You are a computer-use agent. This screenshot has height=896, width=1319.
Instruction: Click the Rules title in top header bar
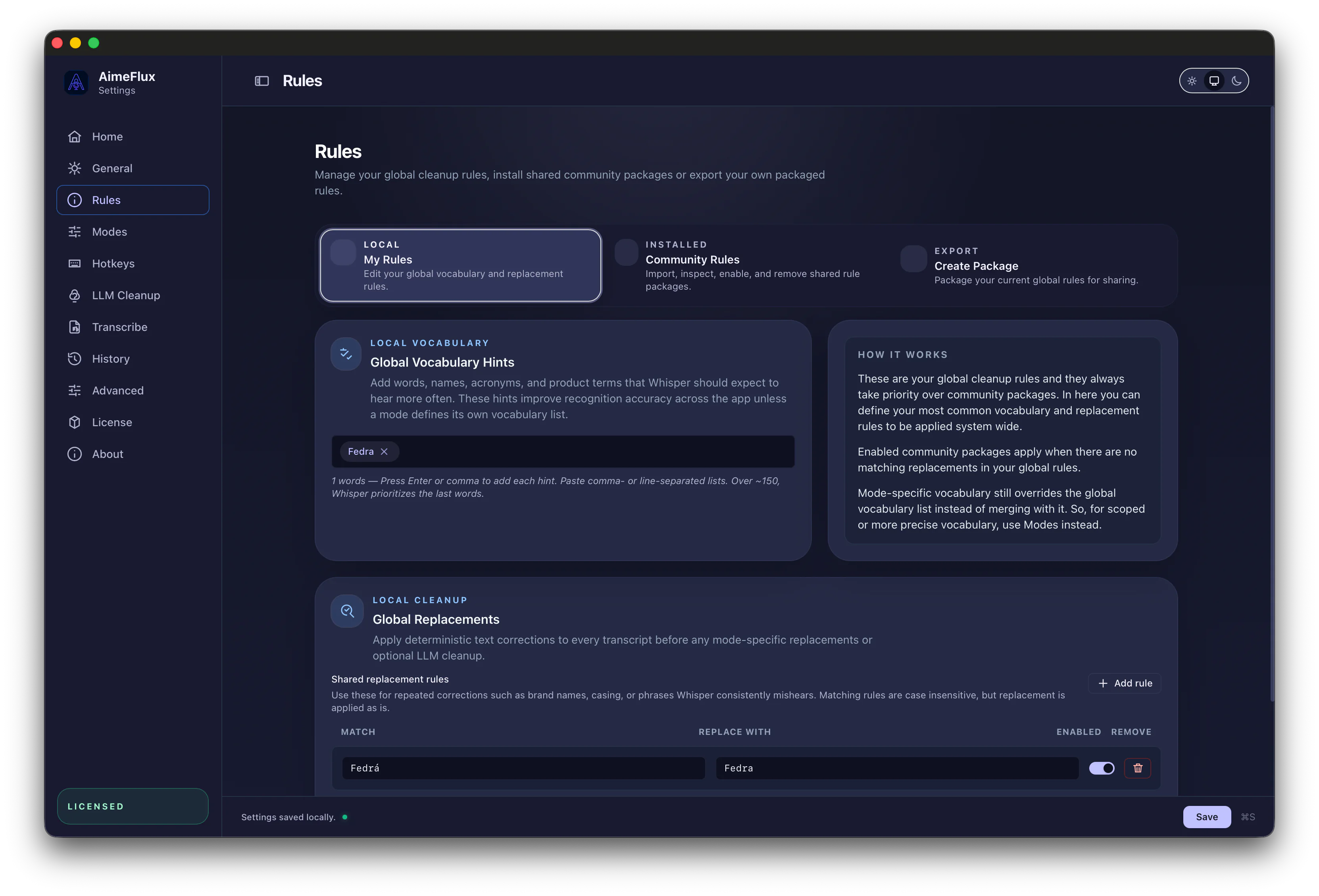point(302,81)
